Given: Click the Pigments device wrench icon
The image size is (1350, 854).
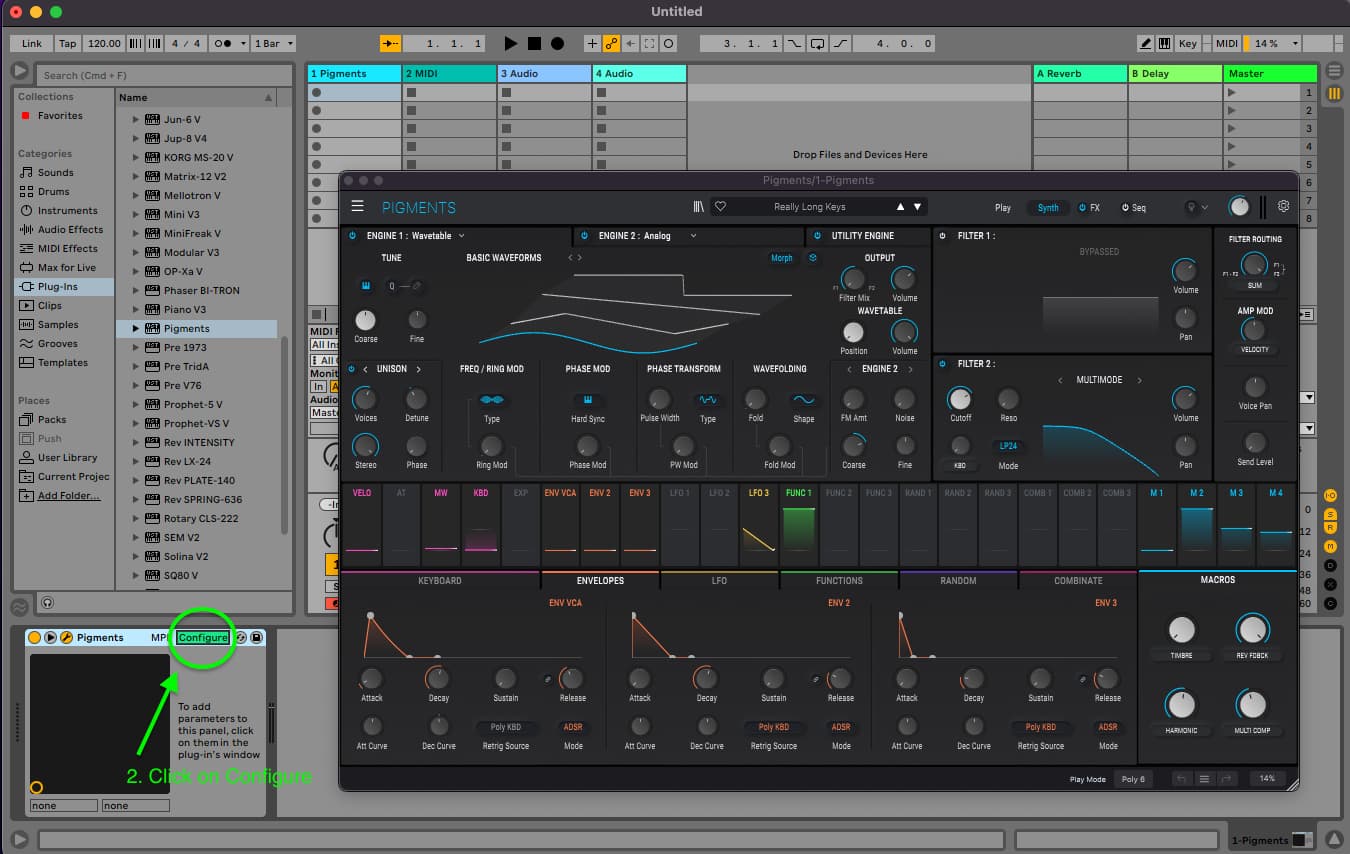Looking at the screenshot, I should 66,637.
